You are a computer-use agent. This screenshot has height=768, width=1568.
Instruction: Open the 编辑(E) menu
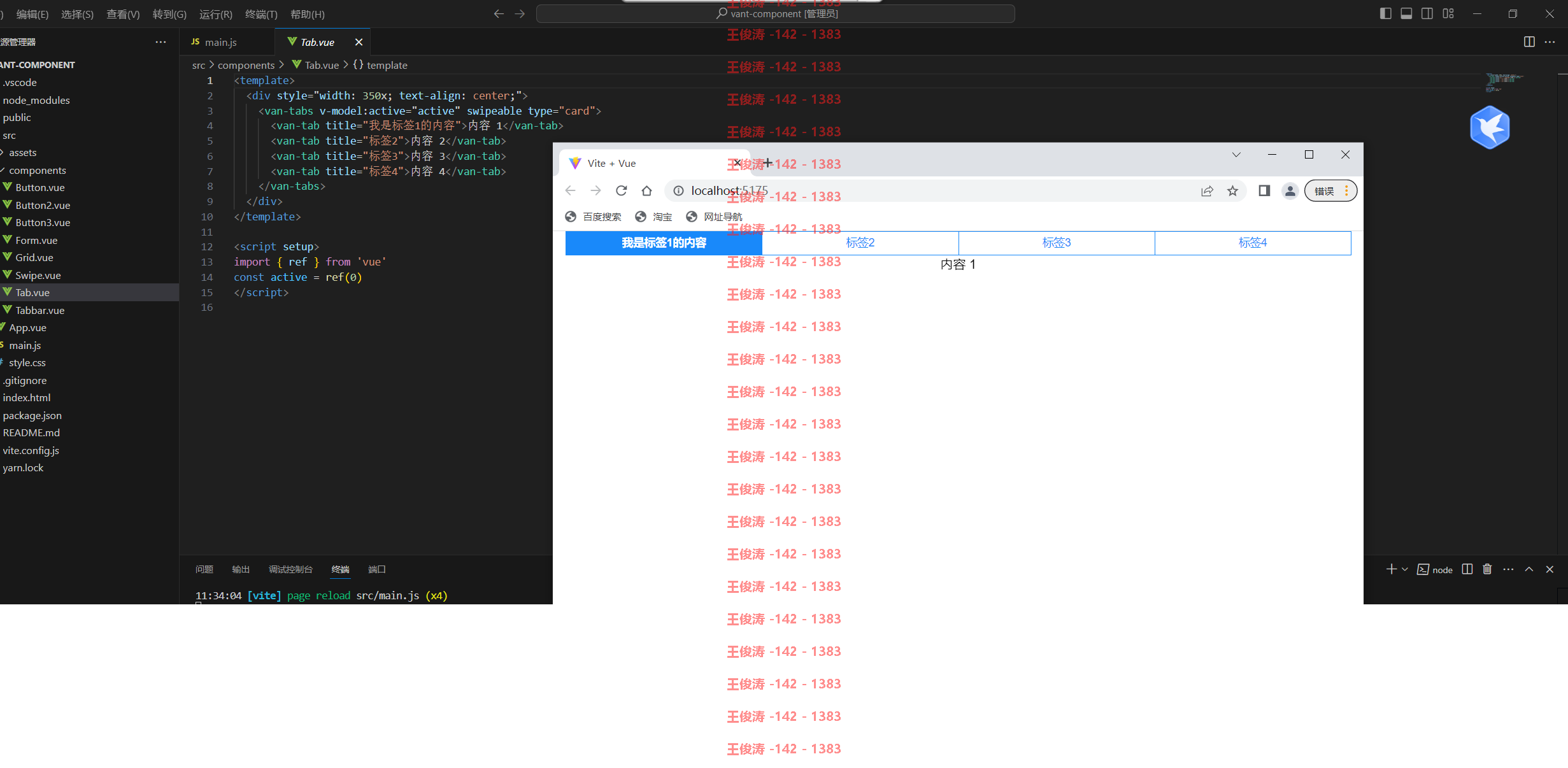tap(32, 14)
